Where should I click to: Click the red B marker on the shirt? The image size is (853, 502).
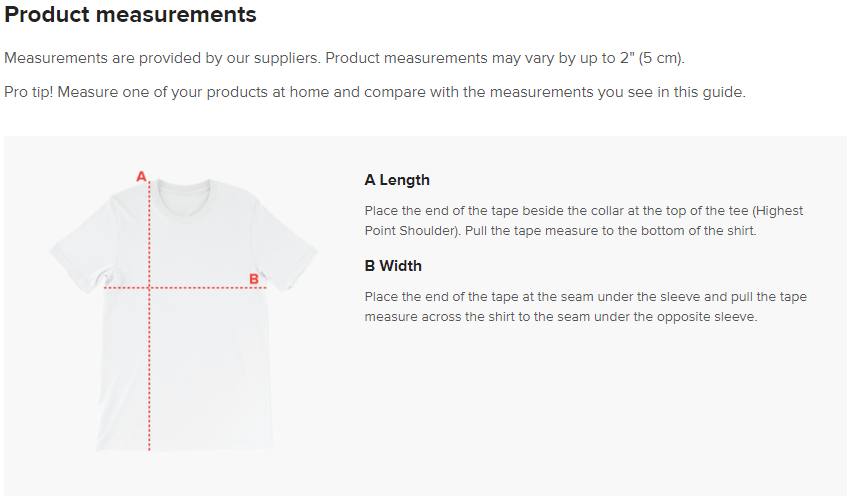[254, 279]
